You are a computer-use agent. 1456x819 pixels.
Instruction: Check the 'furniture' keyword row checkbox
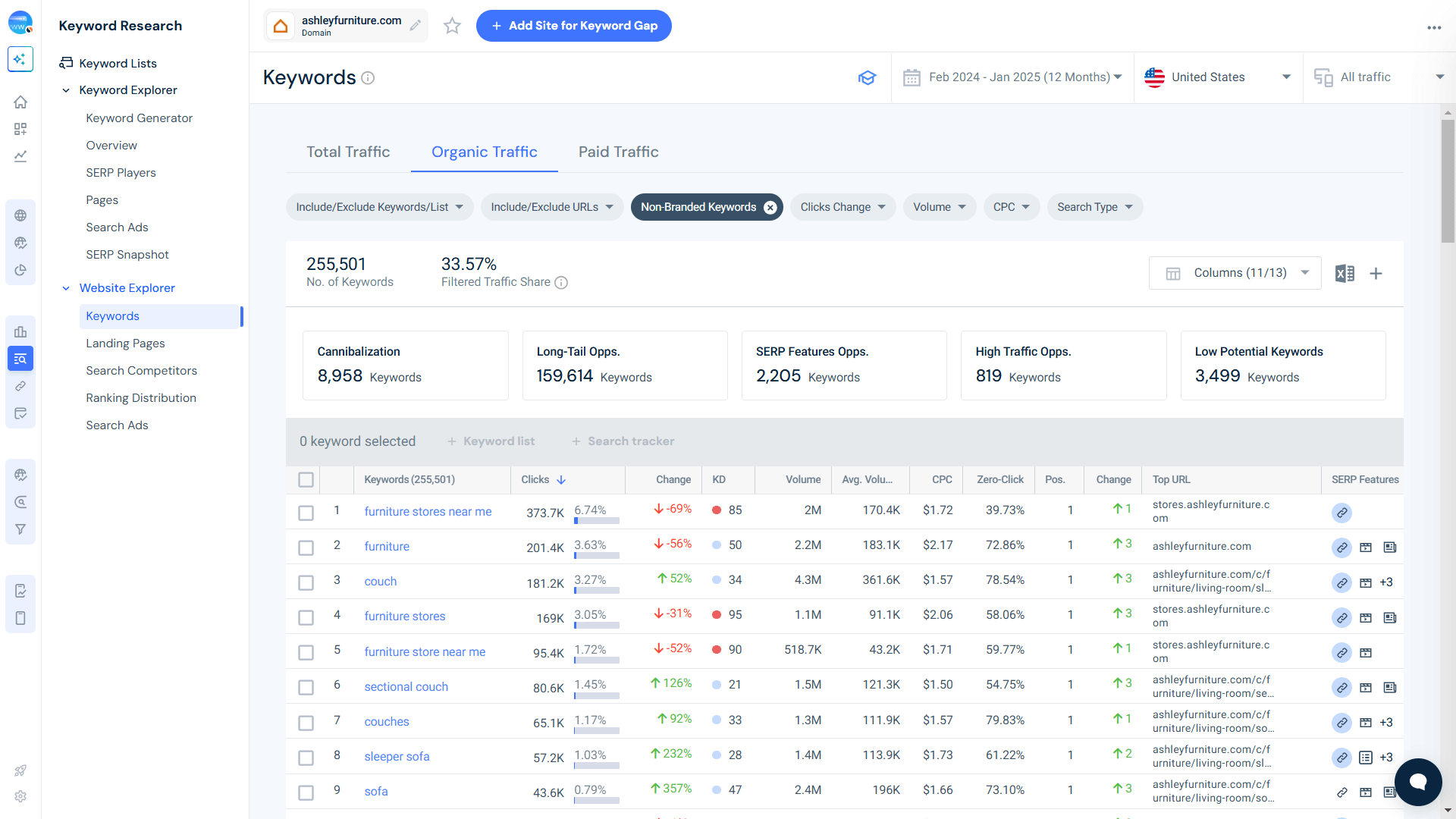coord(306,548)
